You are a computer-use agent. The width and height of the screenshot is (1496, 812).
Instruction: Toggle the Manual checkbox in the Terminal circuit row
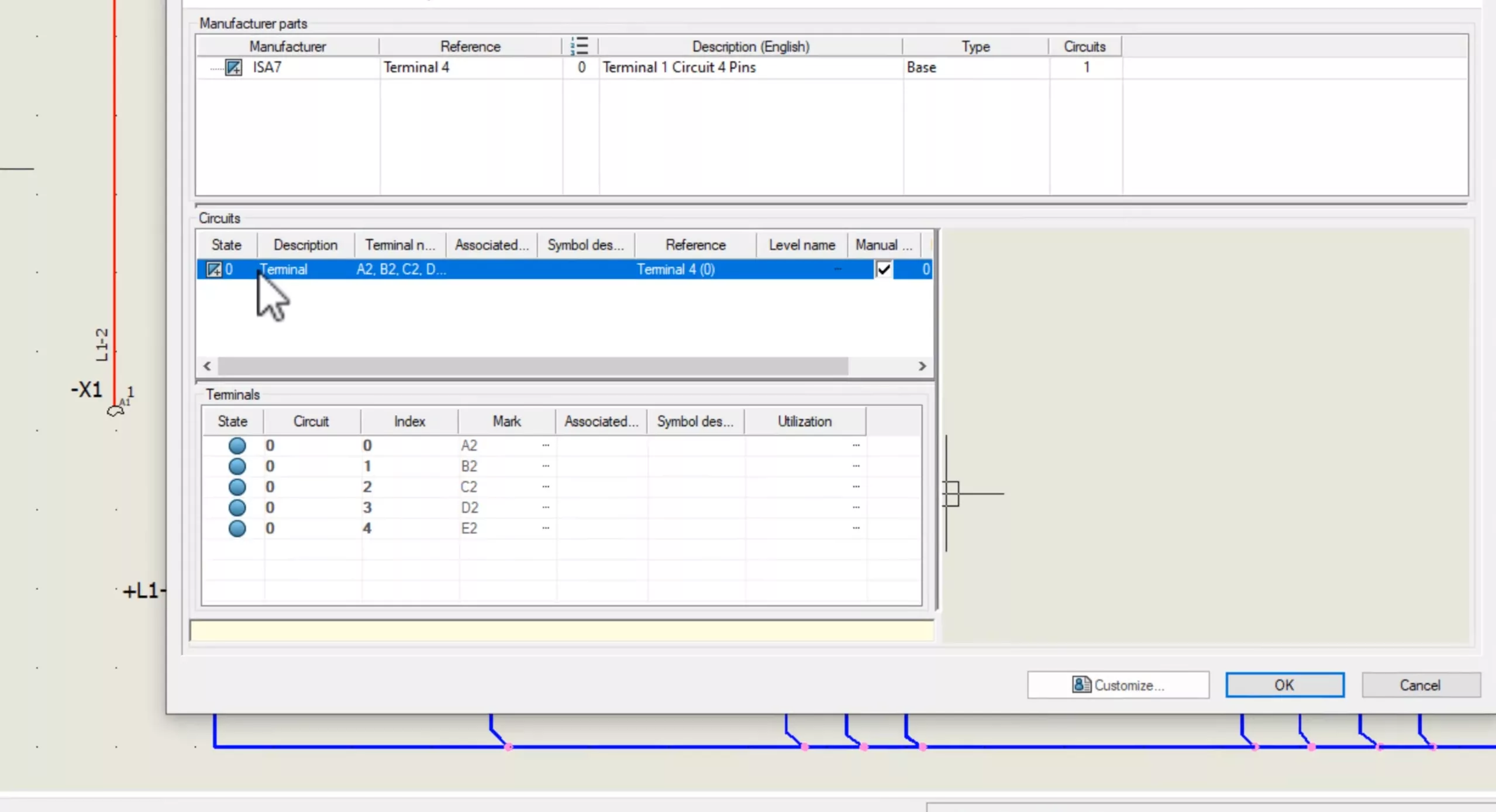[884, 269]
